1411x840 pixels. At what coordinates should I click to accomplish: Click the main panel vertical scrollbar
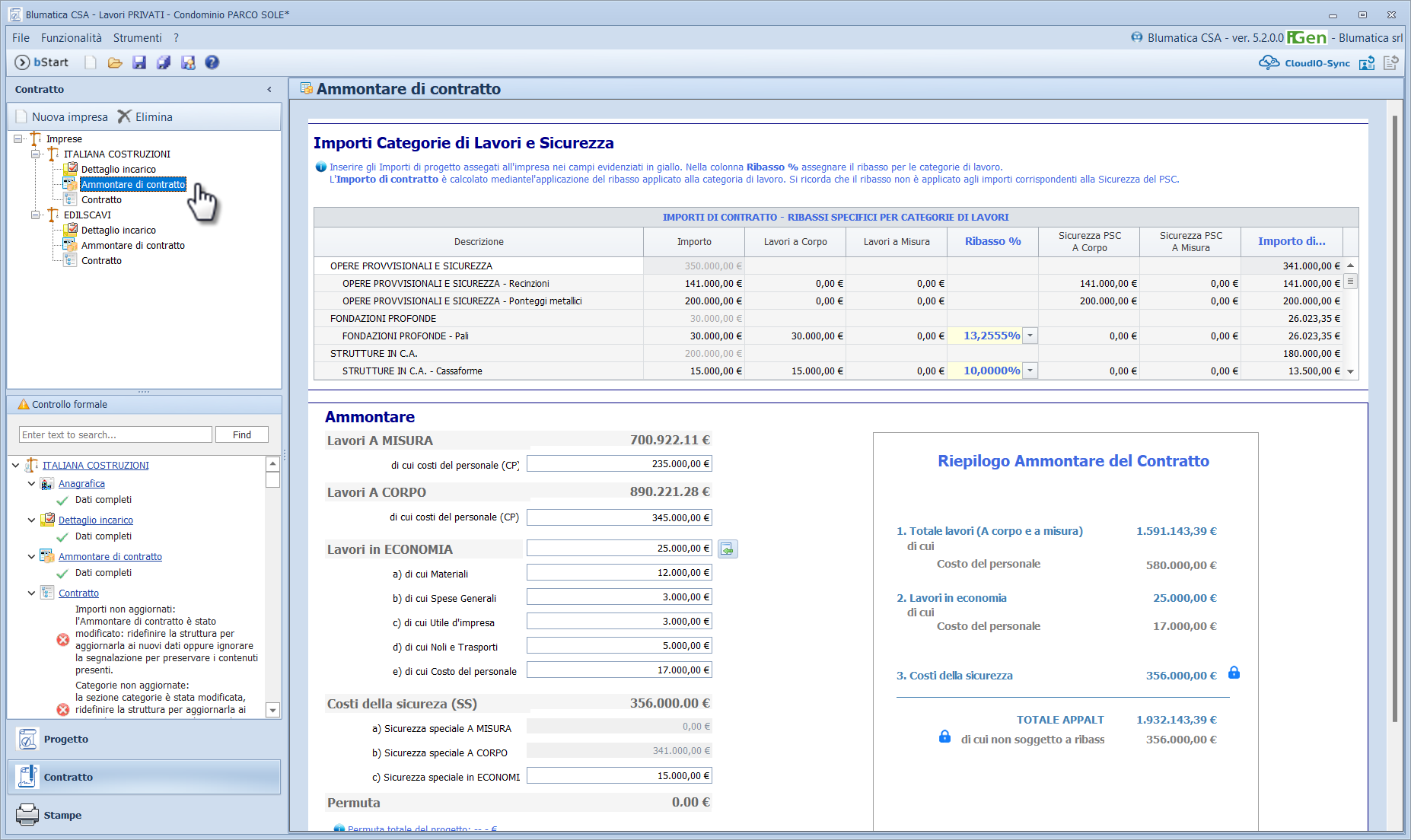coord(1394,418)
